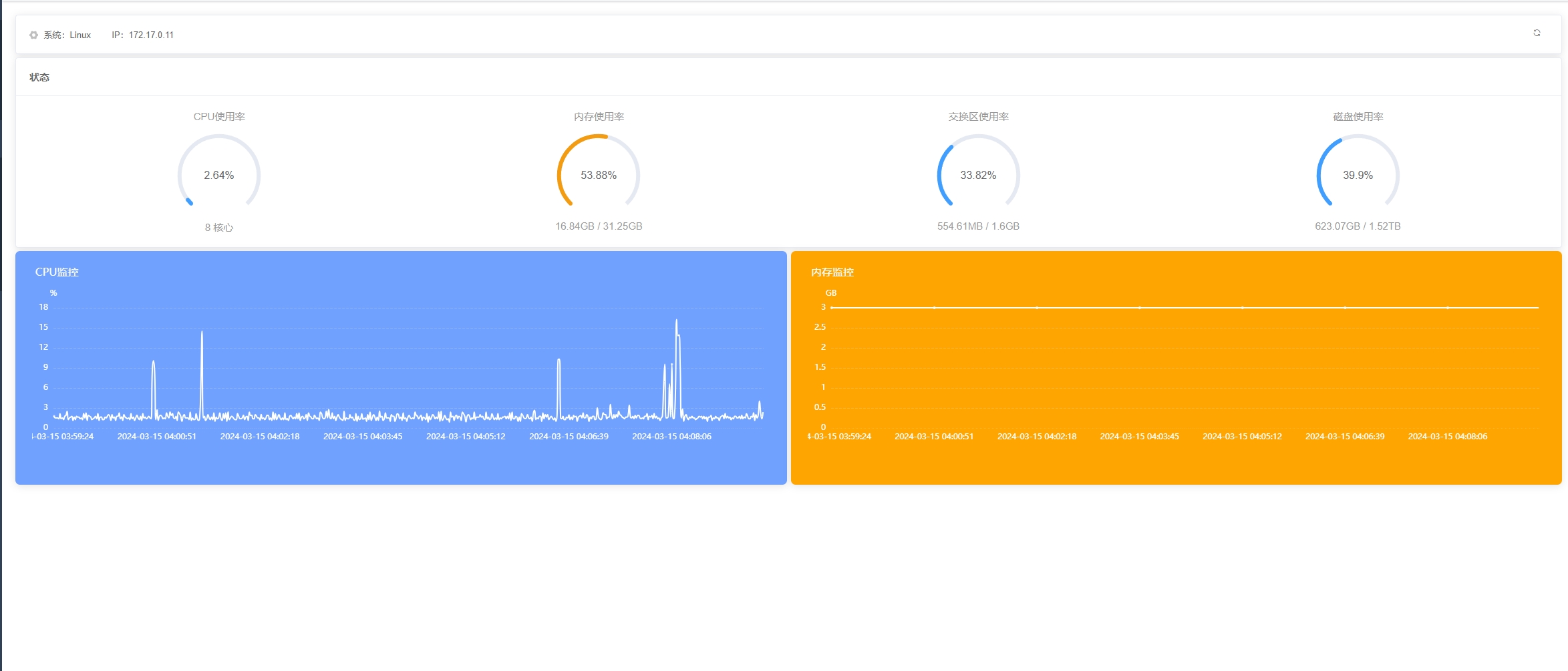Viewport: 1568px width, 671px height.
Task: Click the '8 核心' core count text
Action: [x=219, y=227]
